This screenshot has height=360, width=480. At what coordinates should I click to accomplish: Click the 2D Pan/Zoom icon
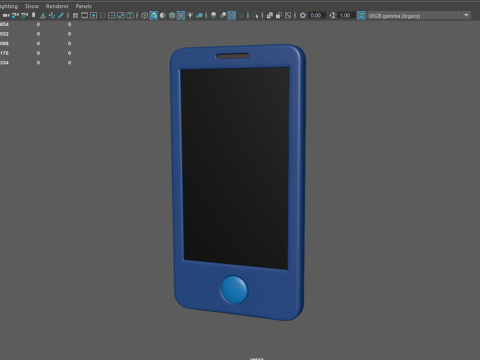[52, 15]
